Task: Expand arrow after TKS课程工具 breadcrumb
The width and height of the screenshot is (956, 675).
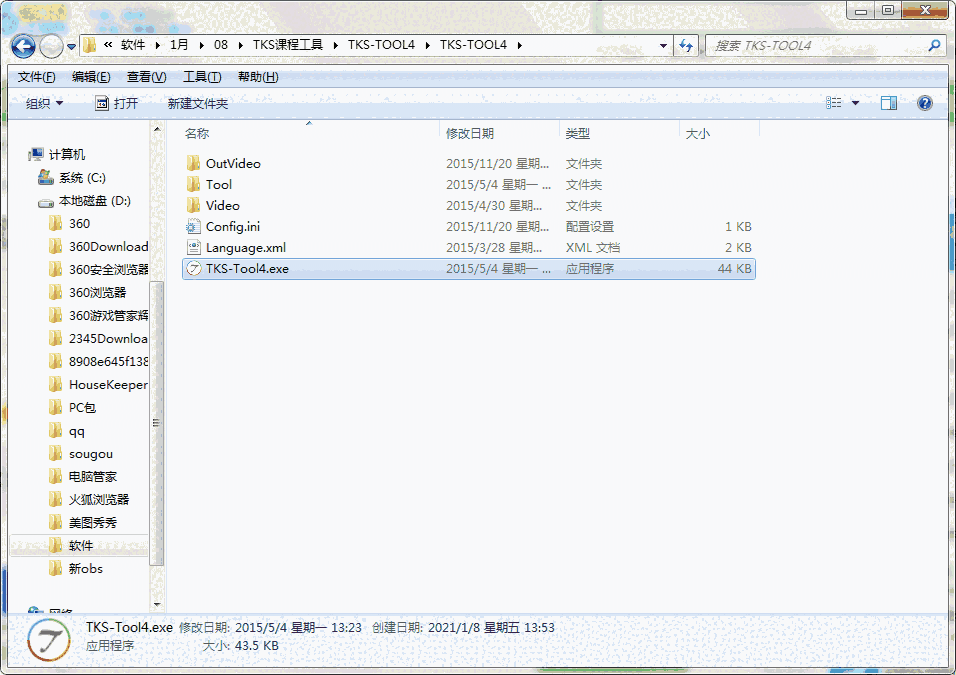Action: [335, 45]
